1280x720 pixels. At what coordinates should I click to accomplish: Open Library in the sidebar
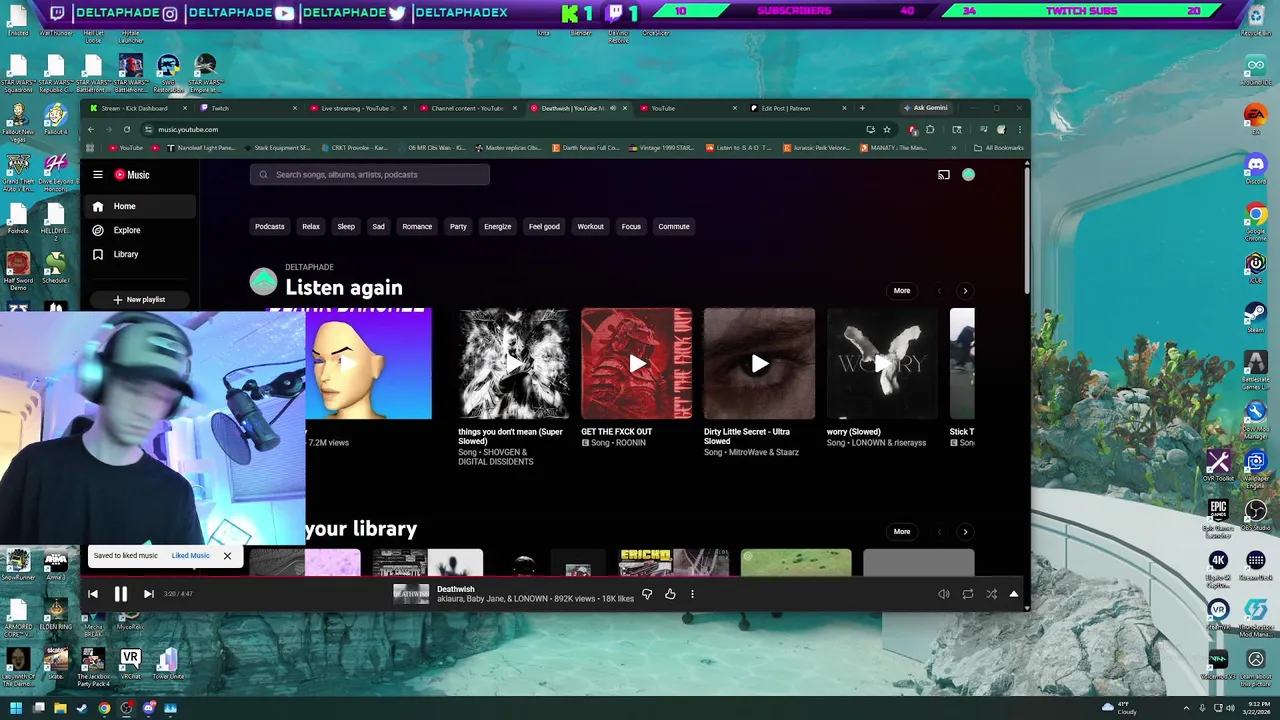tap(139, 254)
